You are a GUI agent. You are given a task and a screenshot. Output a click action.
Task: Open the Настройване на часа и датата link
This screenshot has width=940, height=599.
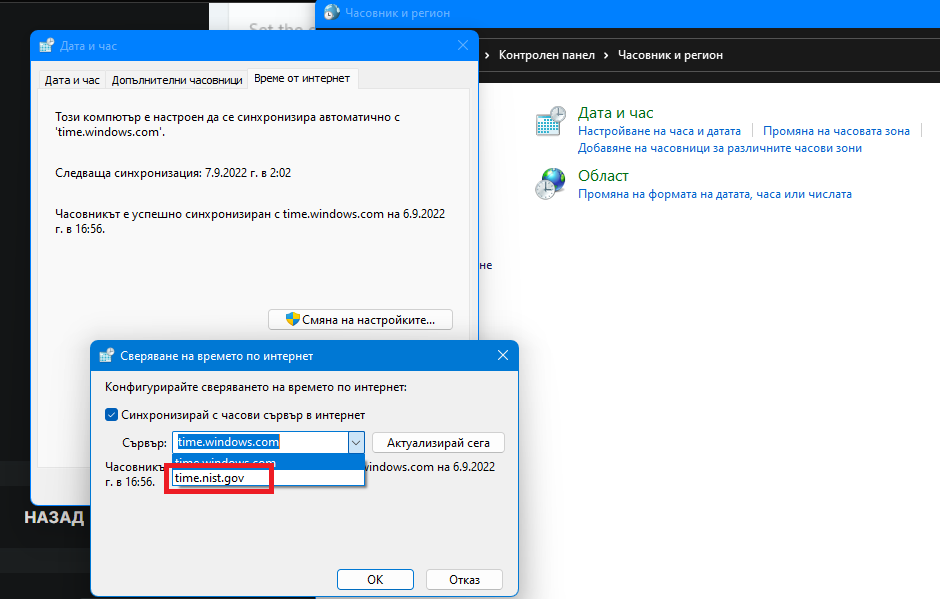tap(659, 131)
